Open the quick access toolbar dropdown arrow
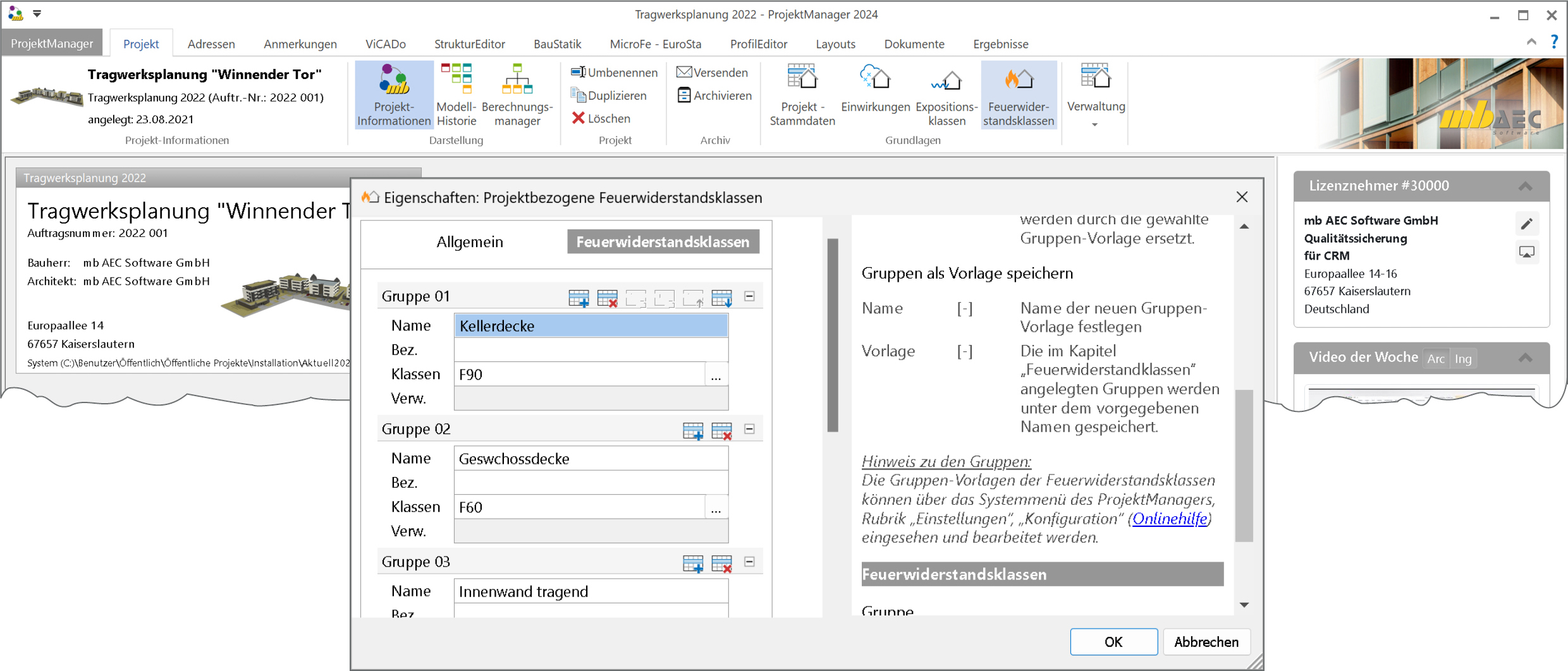Image resolution: width=1568 pixels, height=671 pixels. click(x=37, y=13)
